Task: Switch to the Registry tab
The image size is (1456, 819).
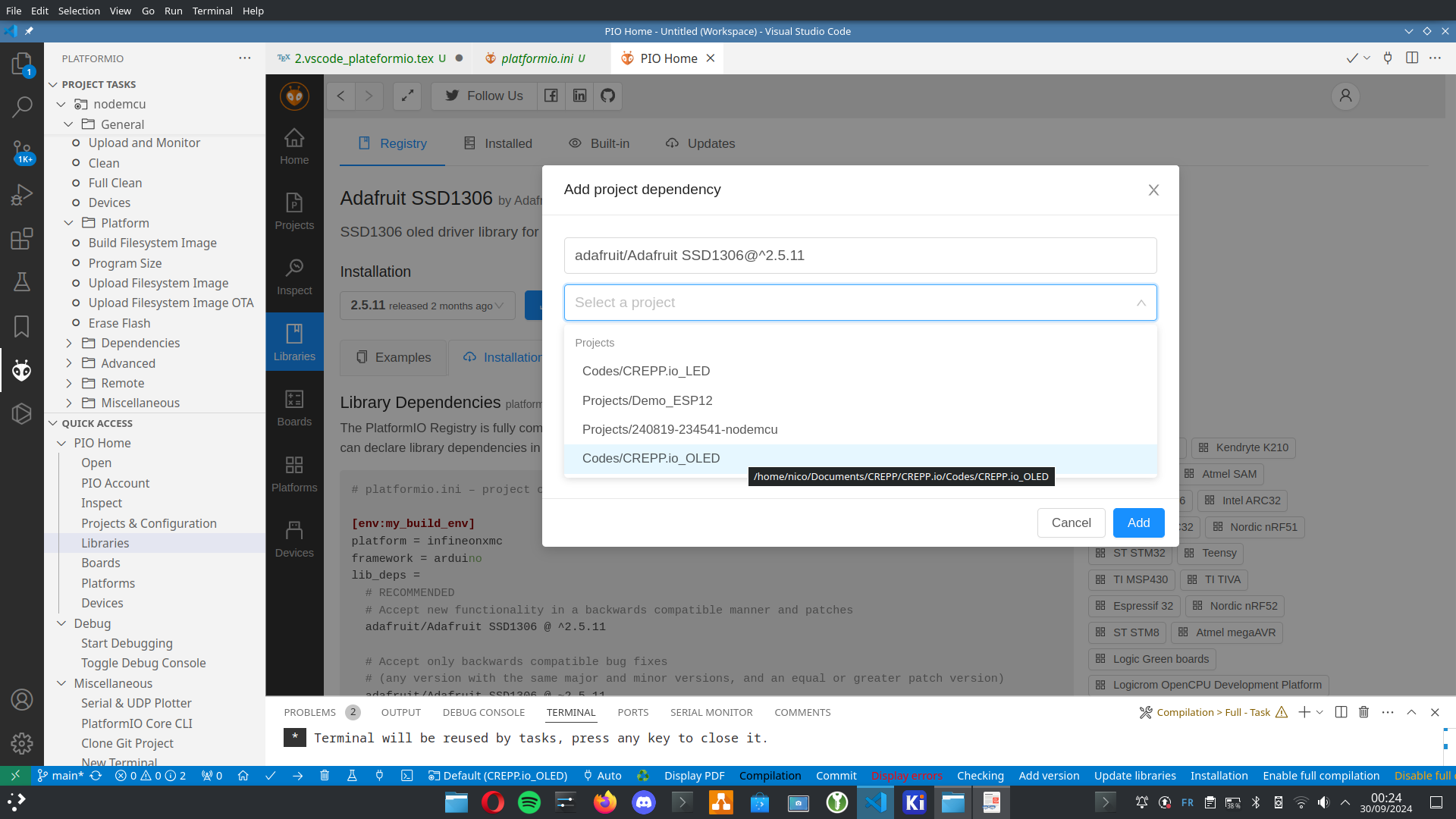Action: pyautogui.click(x=392, y=143)
